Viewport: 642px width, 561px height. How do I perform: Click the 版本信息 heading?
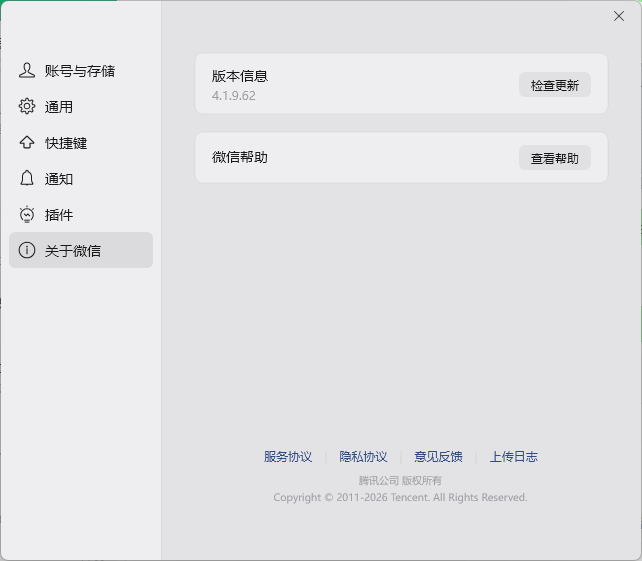click(x=240, y=76)
